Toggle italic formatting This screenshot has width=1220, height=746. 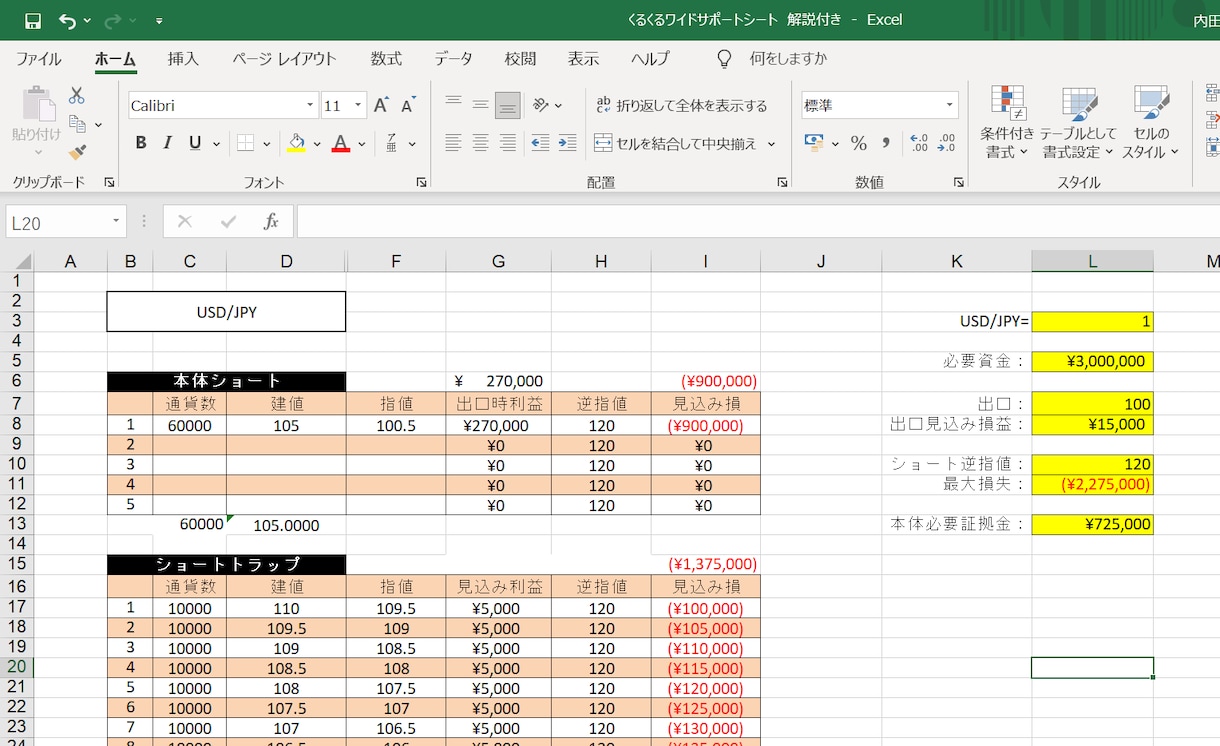[167, 143]
